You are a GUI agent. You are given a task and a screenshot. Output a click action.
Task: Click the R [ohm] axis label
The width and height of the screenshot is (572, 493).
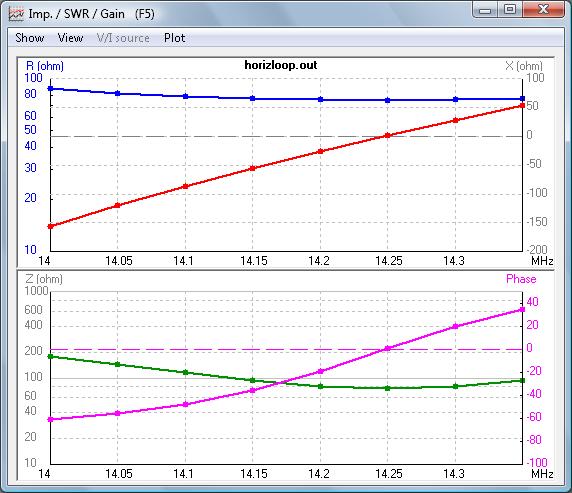[45, 66]
